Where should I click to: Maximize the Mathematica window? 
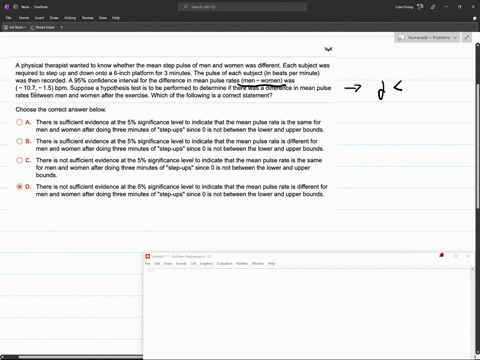click(x=455, y=256)
